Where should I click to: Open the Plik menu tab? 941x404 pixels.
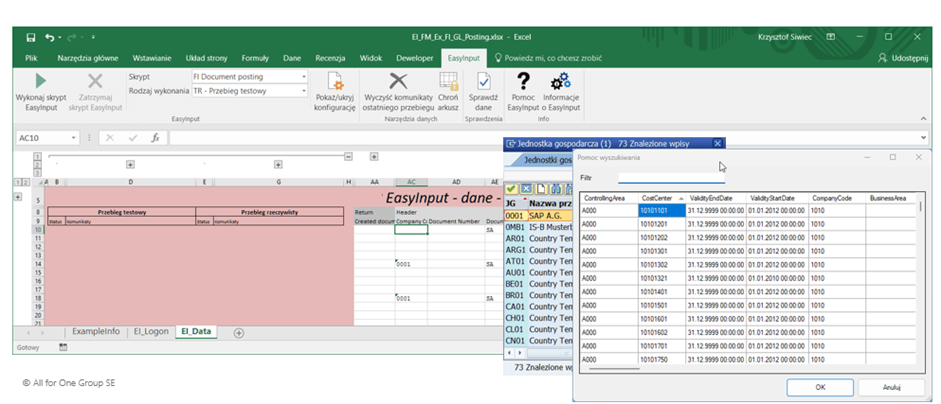(31, 58)
